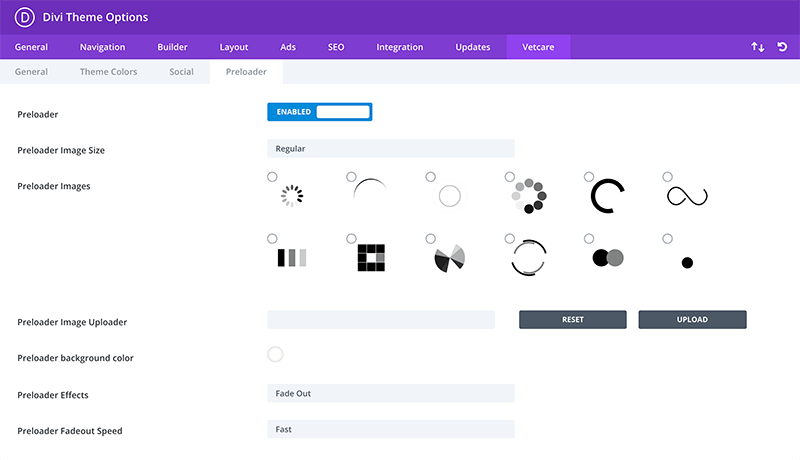Select the Preloader sub-tab
Image resolution: width=800 pixels, height=460 pixels.
point(246,72)
